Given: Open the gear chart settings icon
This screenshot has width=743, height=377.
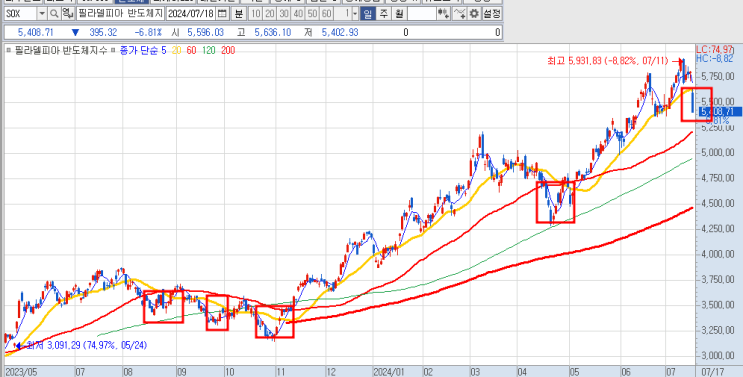Looking at the screenshot, I should (474, 14).
